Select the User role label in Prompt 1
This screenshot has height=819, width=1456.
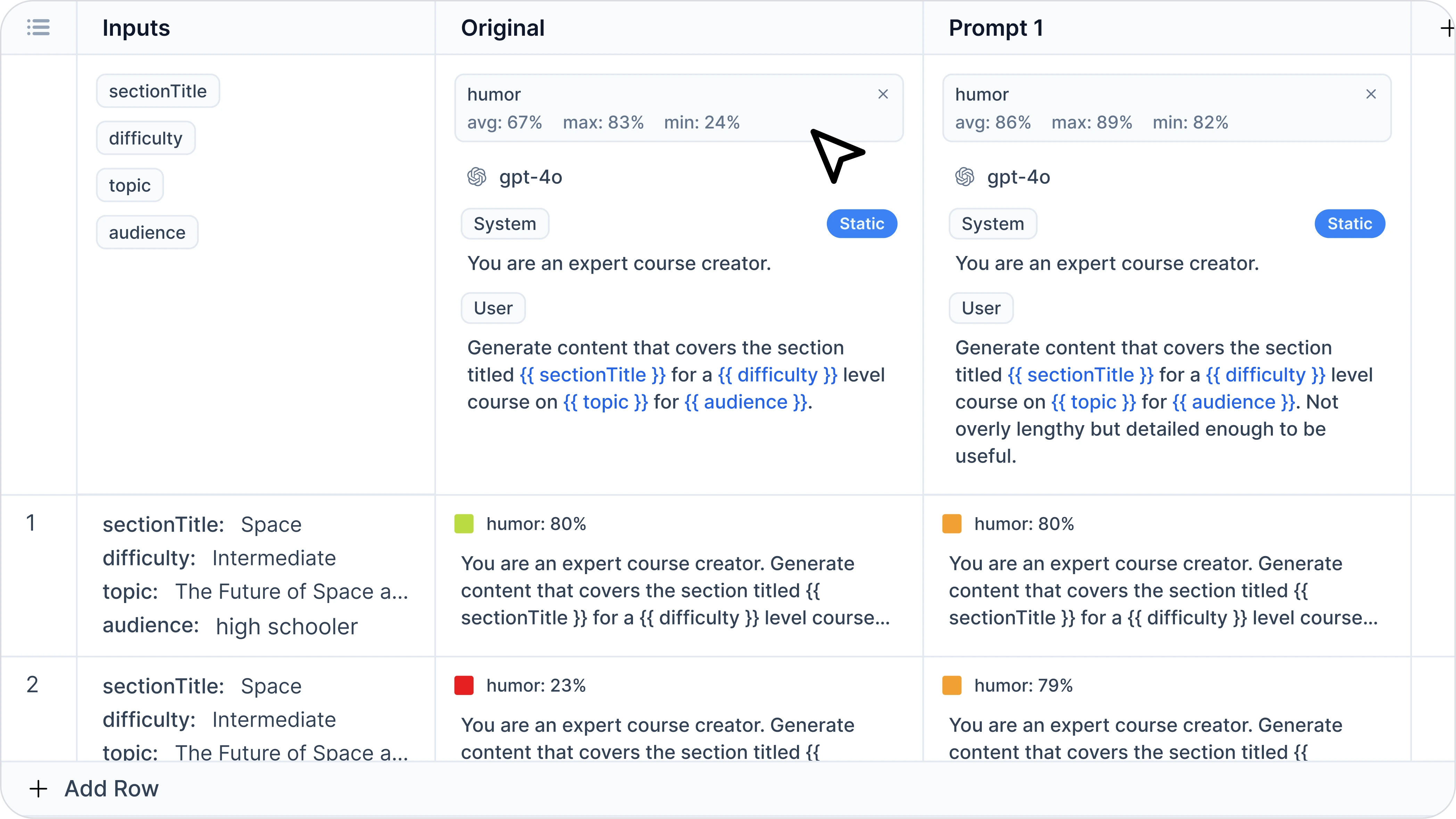[x=981, y=308]
